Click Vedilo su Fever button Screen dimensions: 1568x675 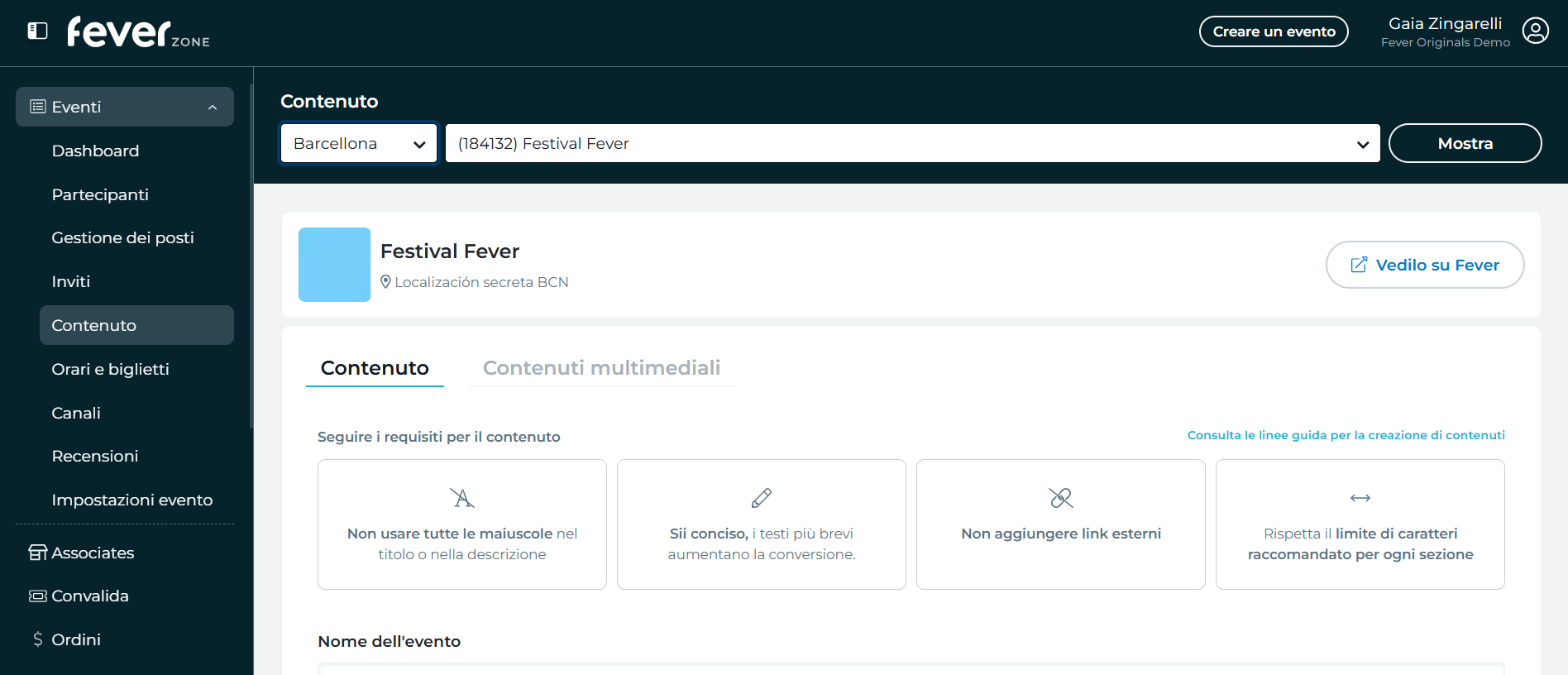1425,265
